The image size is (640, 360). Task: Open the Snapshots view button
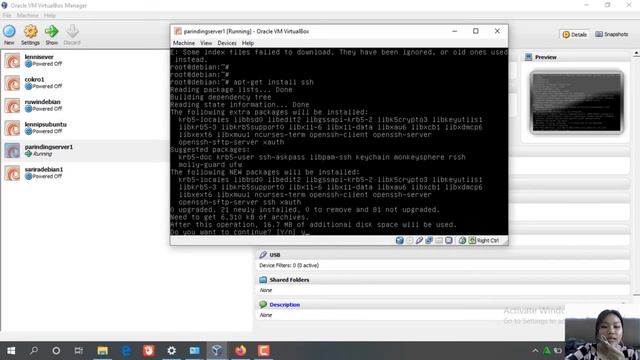611,34
